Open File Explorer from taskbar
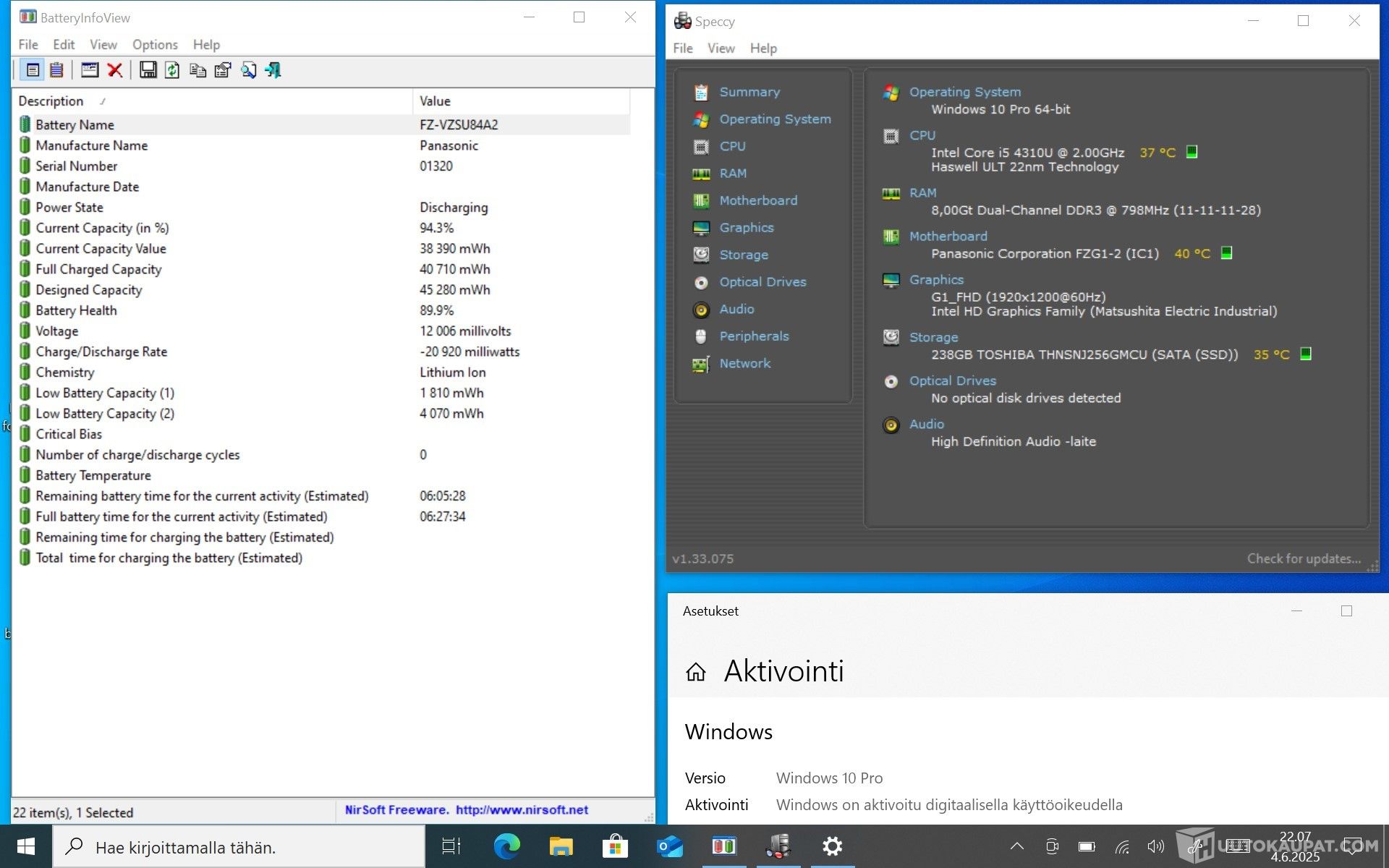Screen dimensions: 1389x868 [x=561, y=847]
